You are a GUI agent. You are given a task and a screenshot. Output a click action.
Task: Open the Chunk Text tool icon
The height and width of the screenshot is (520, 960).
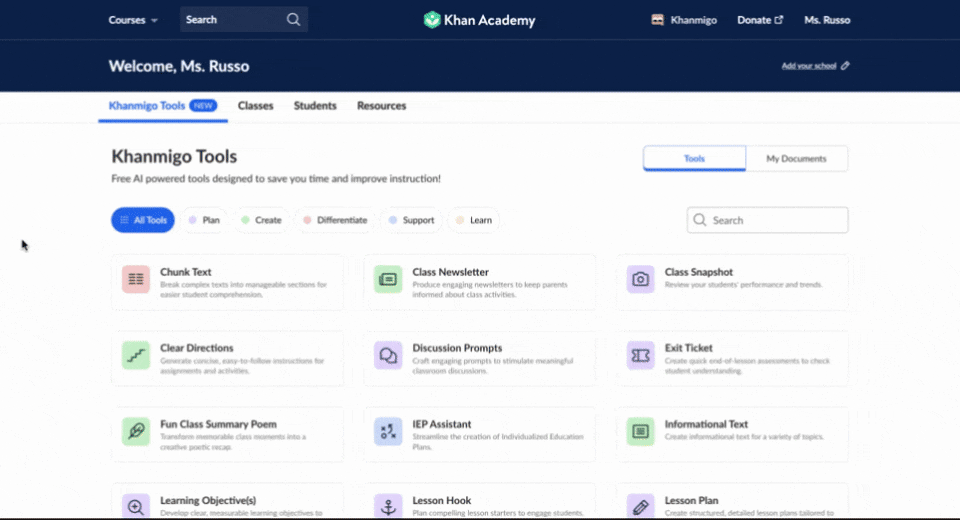(136, 280)
